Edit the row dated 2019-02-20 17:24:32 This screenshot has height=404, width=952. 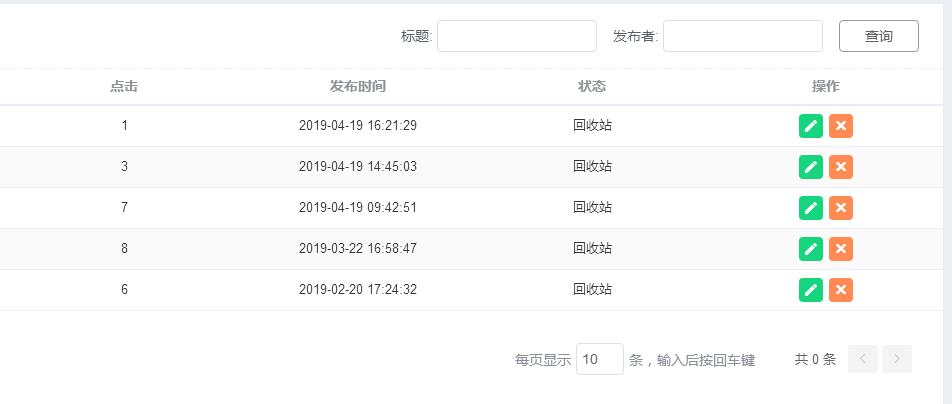811,290
